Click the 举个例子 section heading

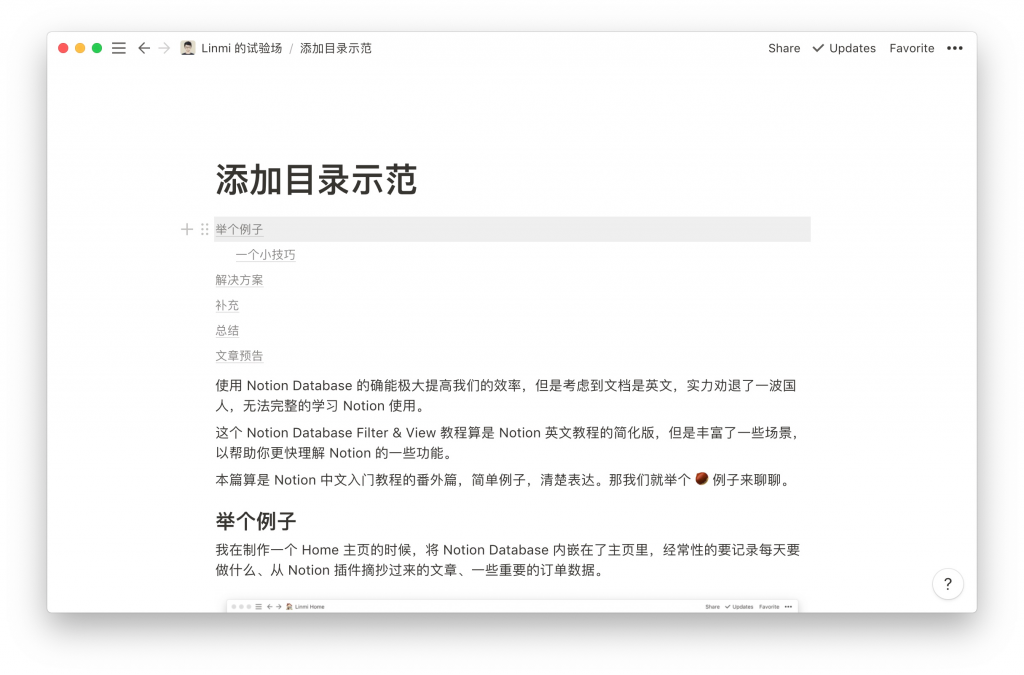255,521
